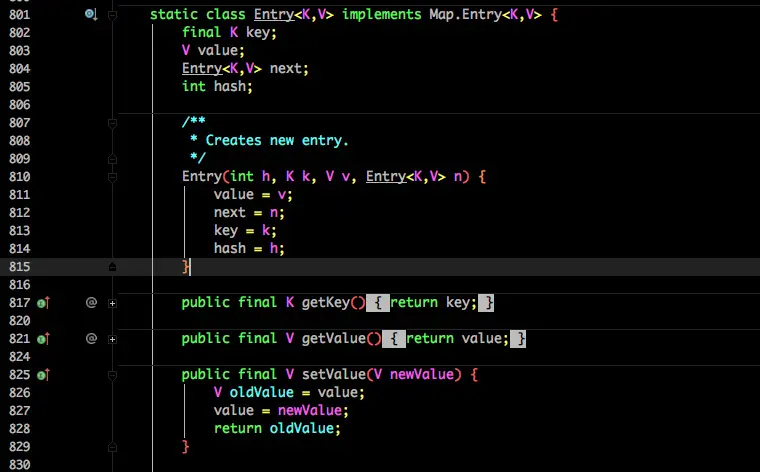Screen dimensions: 760x472
Task: Click the collapsed opening brace placeholder after getKey()
Action: pyautogui.click(x=378, y=303)
